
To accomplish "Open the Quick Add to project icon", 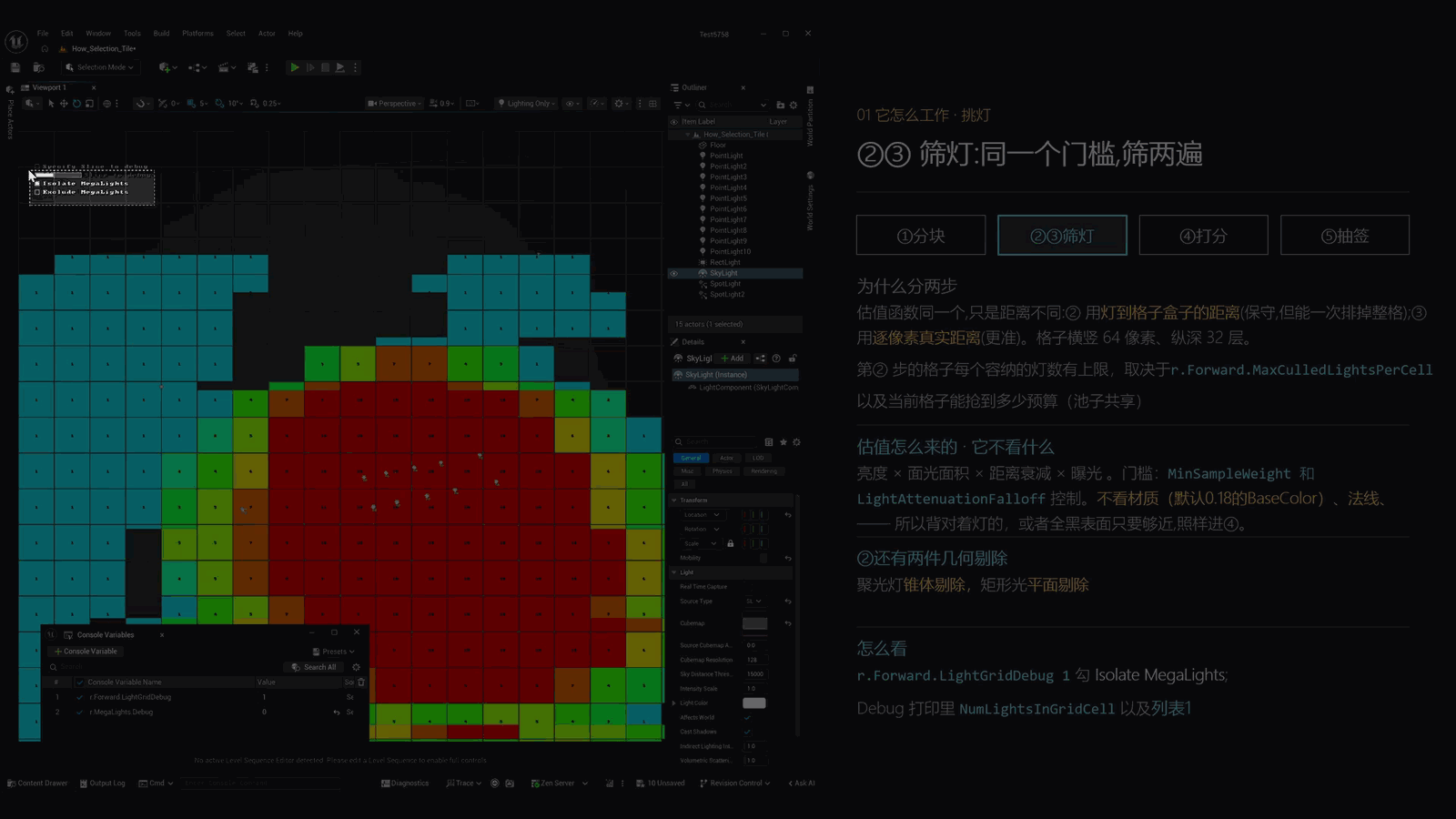I will pyautogui.click(x=167, y=67).
